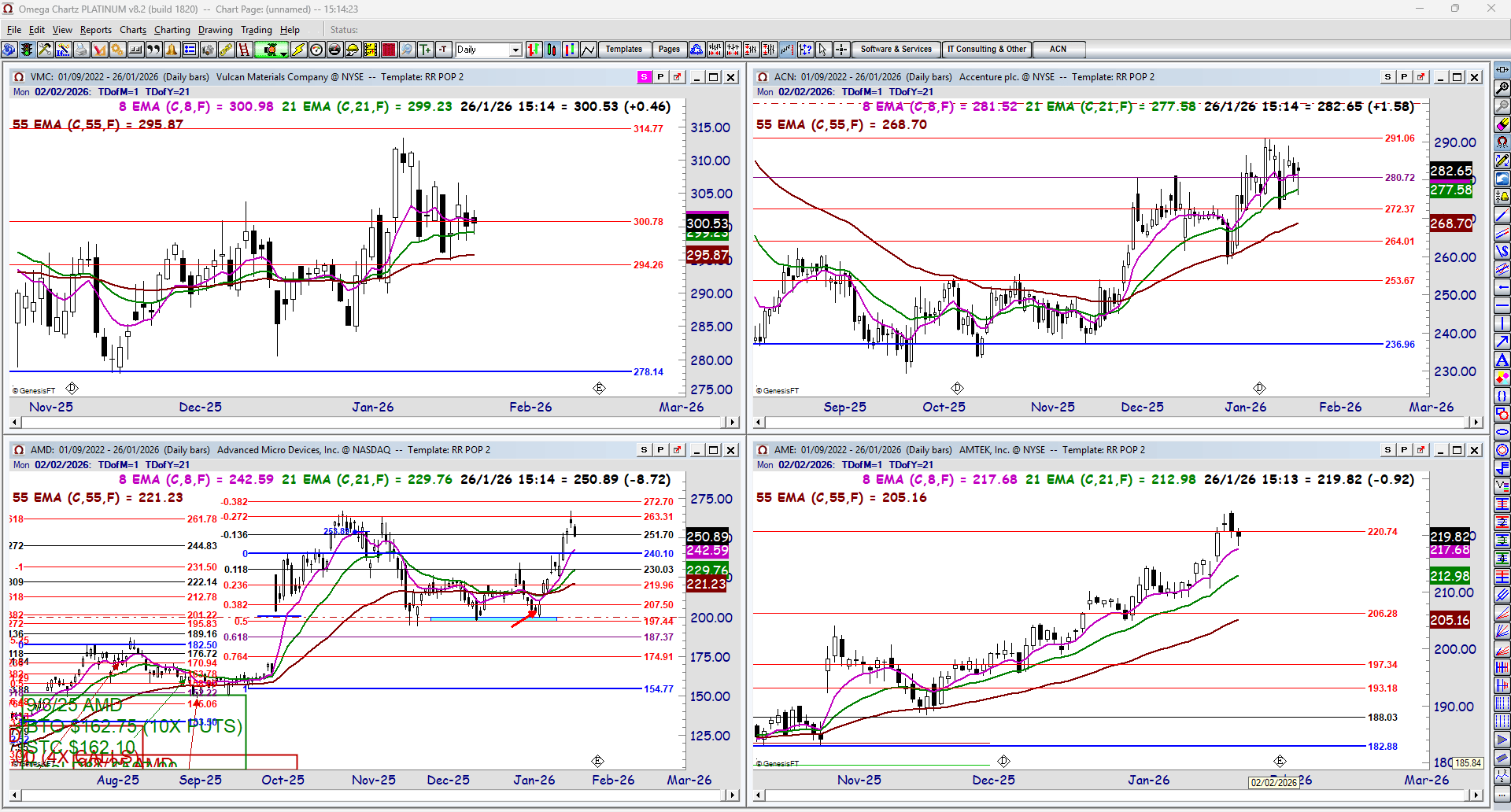Viewport: 1511px width, 812px height.
Task: Open the VMC chart symbol icon menu
Action: coord(20,77)
